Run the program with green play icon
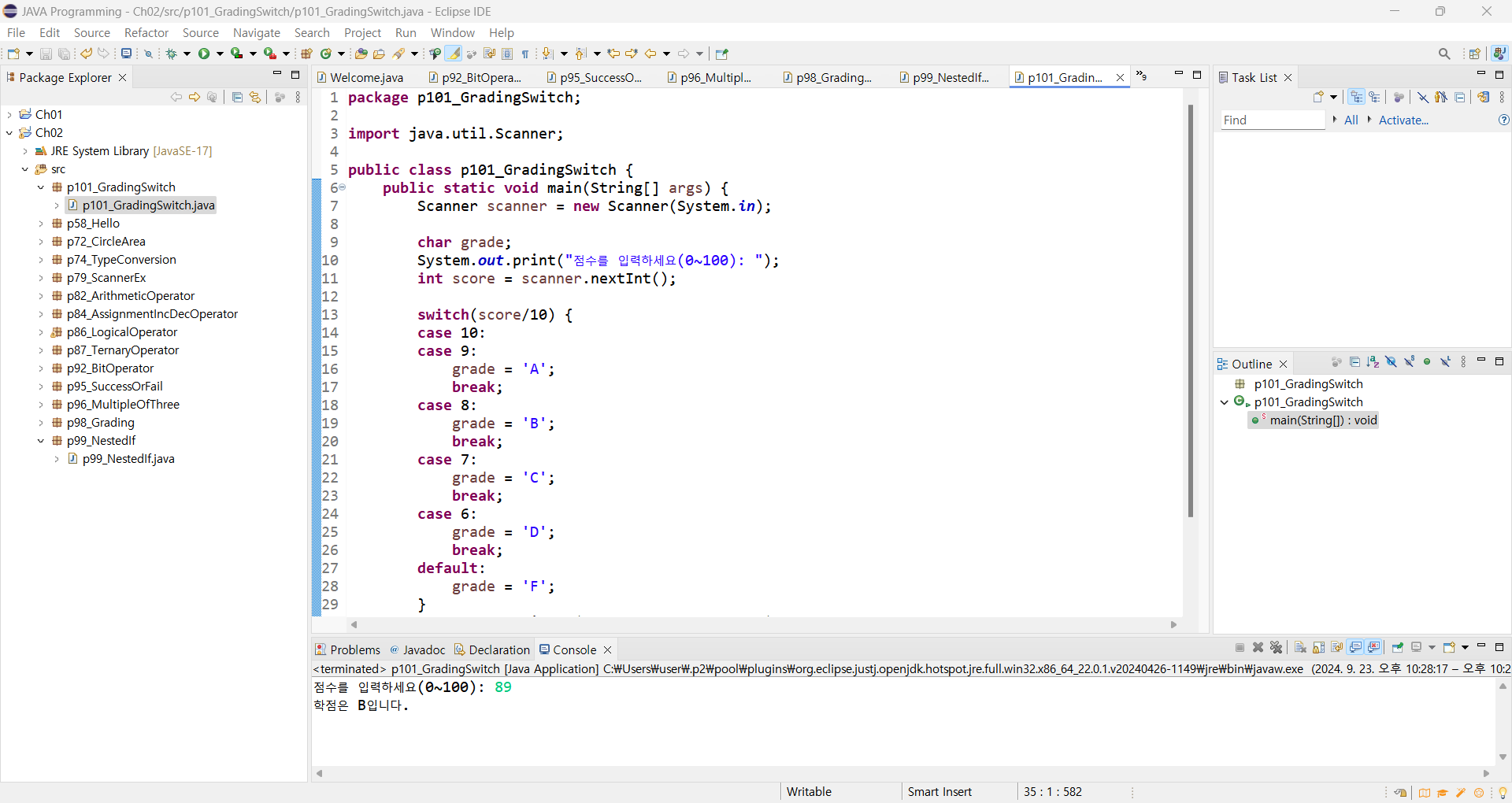The height and width of the screenshot is (803, 1512). pyautogui.click(x=204, y=54)
